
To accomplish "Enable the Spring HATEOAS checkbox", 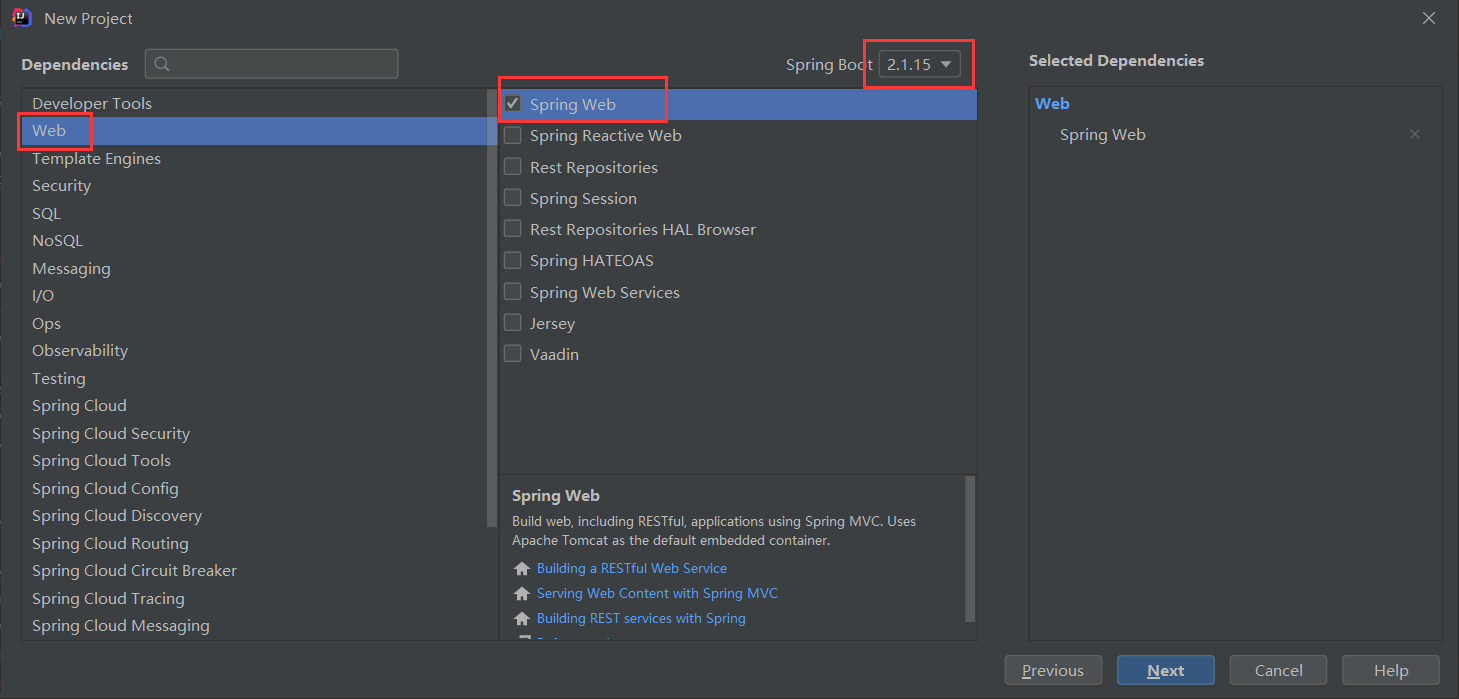I will coord(513,260).
